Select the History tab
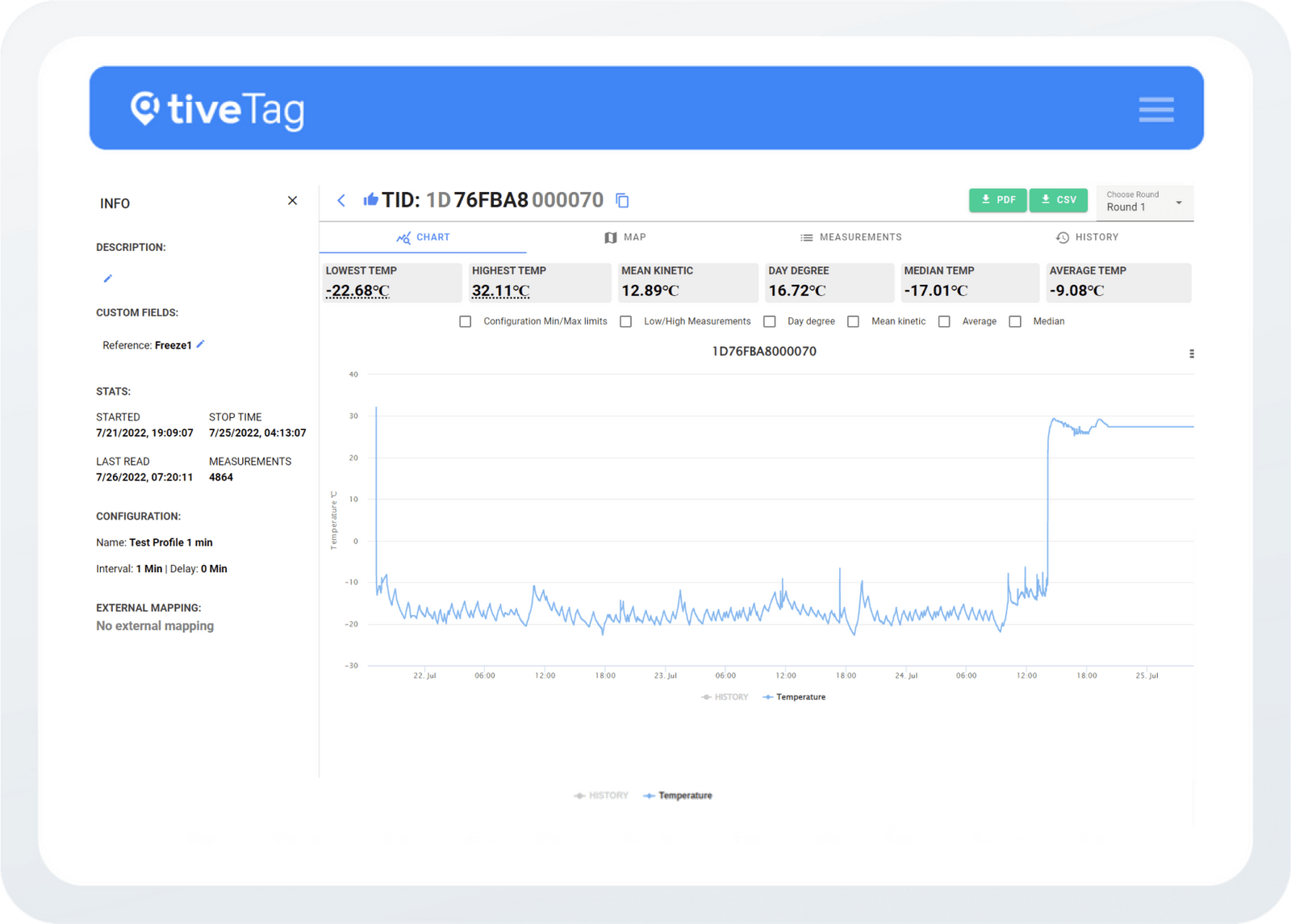This screenshot has width=1291, height=924. [1087, 237]
